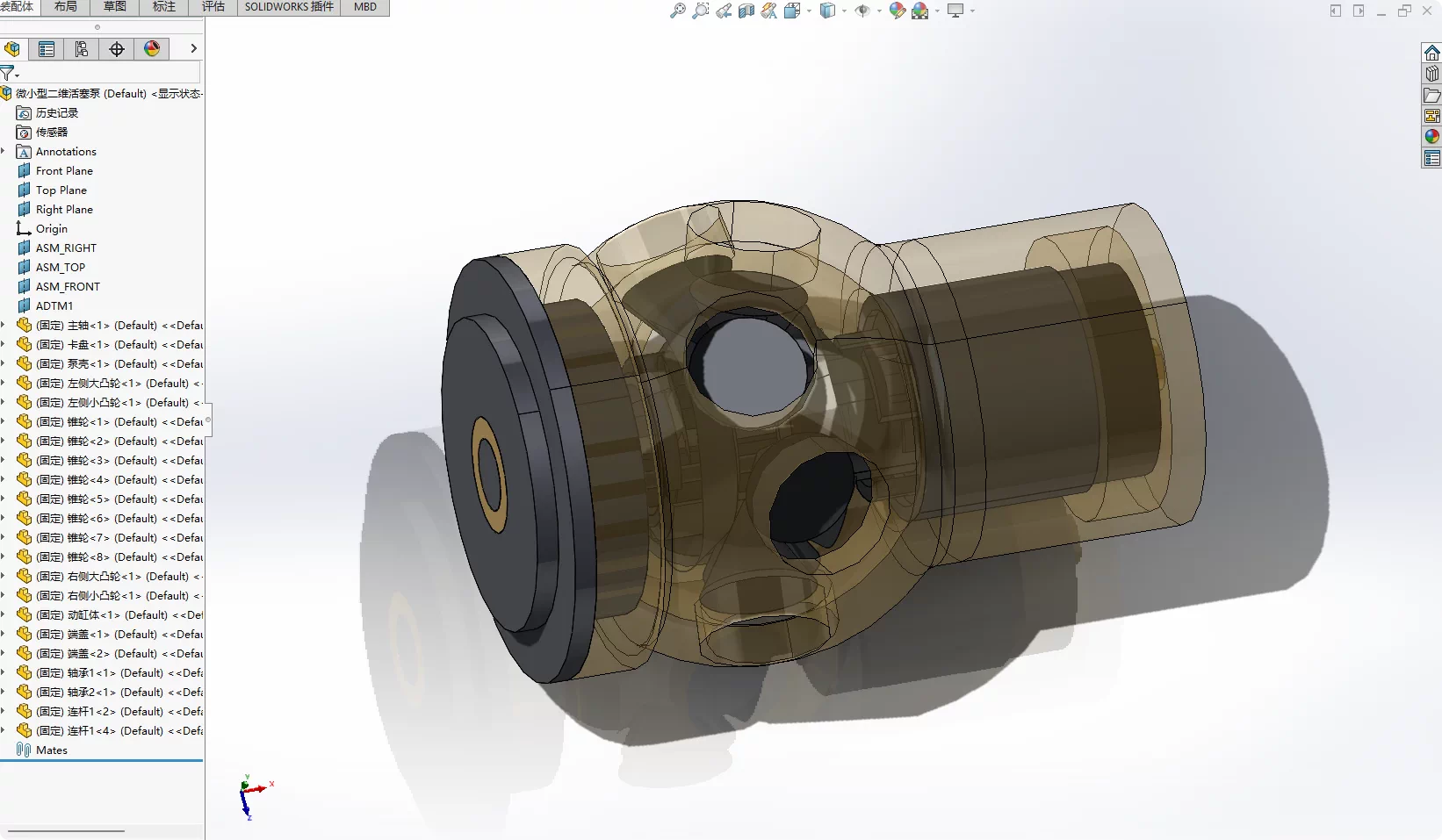This screenshot has width=1442, height=840.
Task: Open Dynamic Annotation Views
Action: pyautogui.click(x=769, y=11)
